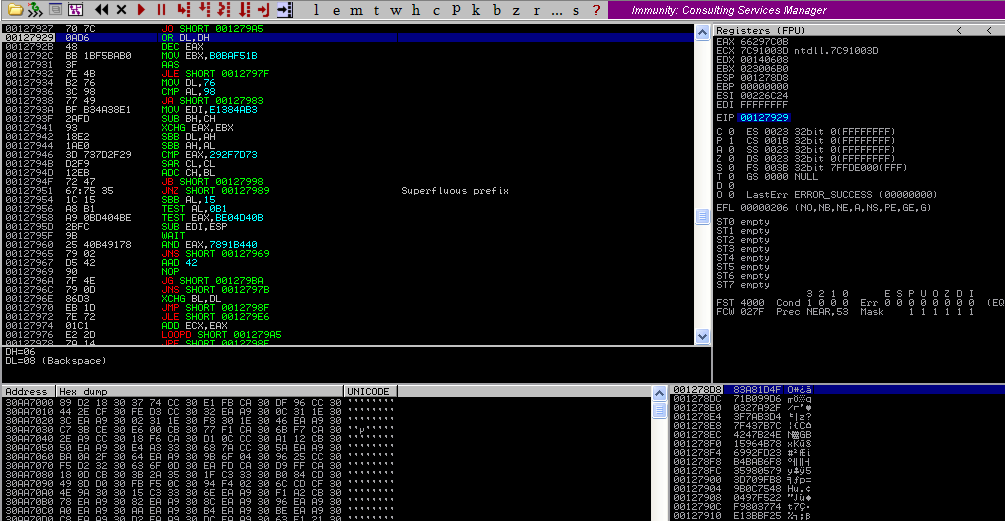Click the Address column header
The image size is (1005, 521).
(28, 390)
